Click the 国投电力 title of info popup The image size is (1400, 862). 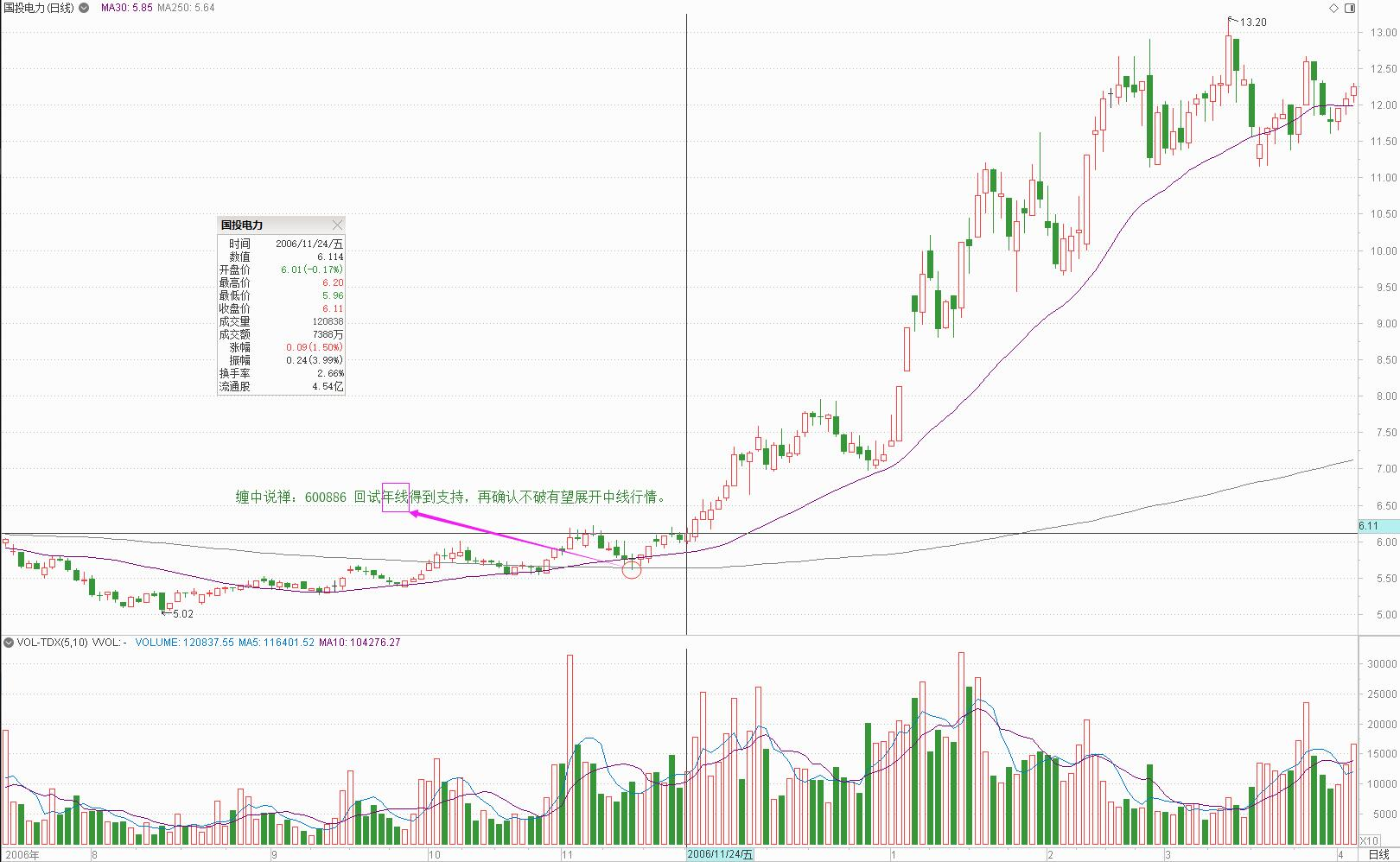pyautogui.click(x=242, y=225)
